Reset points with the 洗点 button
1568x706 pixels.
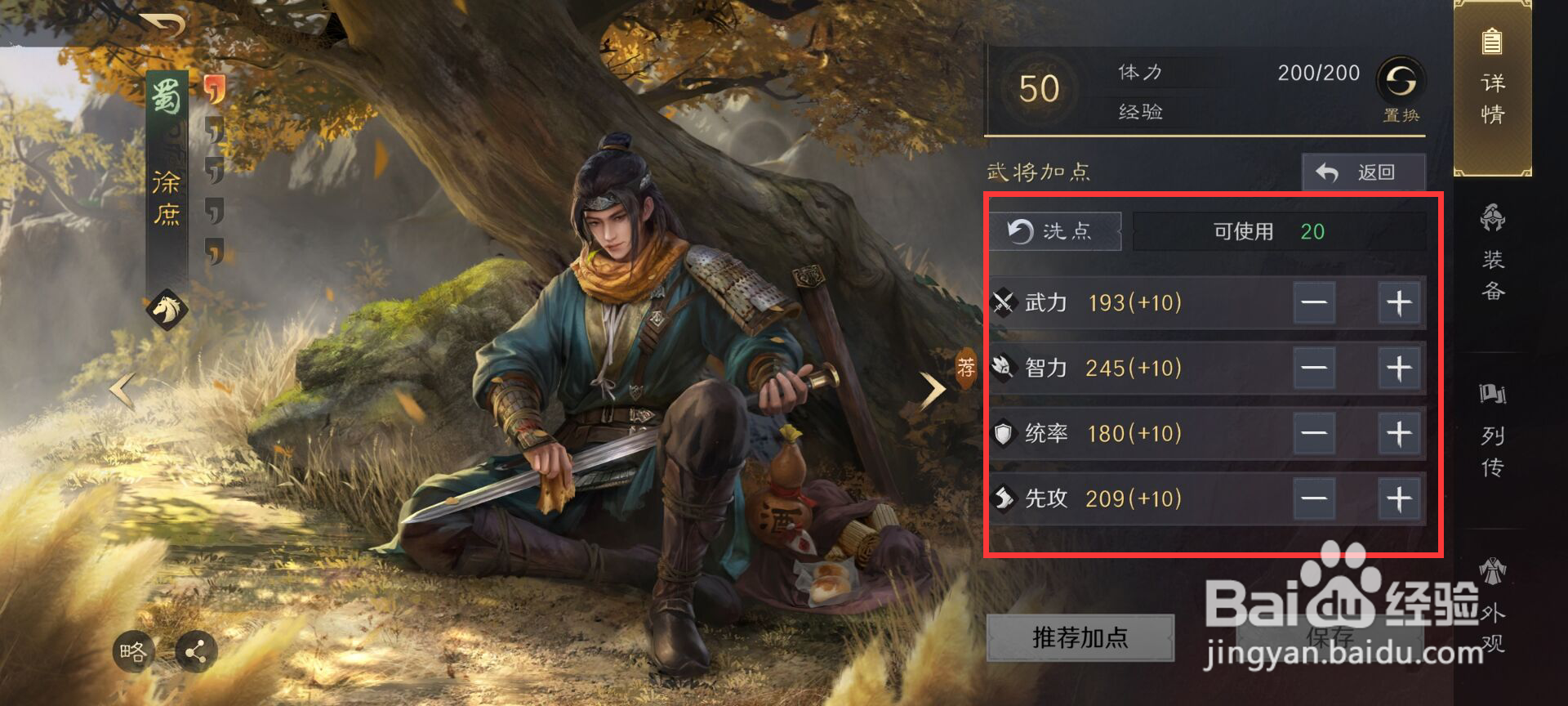[1055, 231]
